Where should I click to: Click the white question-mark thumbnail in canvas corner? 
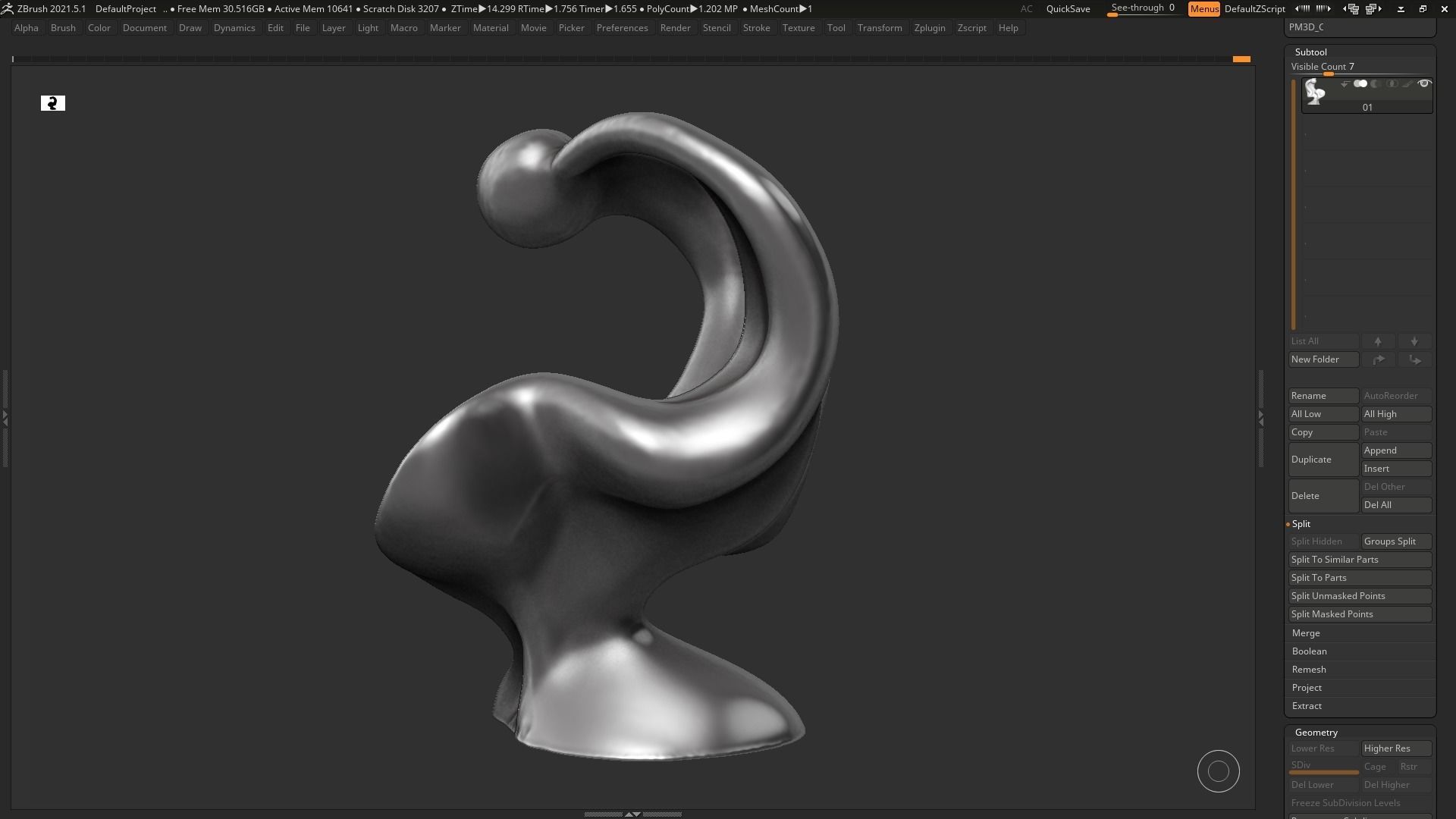(x=53, y=103)
